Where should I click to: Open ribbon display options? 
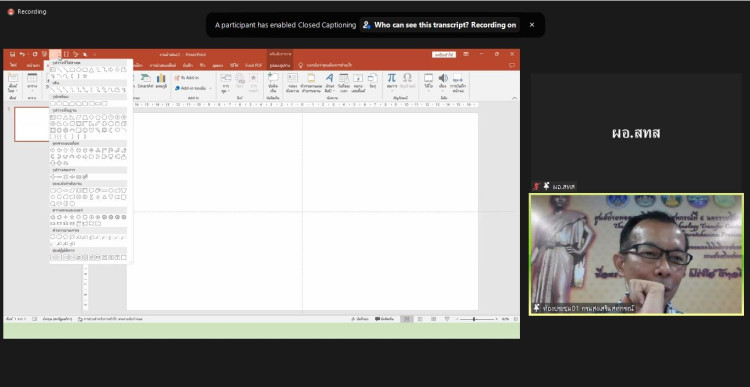(466, 55)
